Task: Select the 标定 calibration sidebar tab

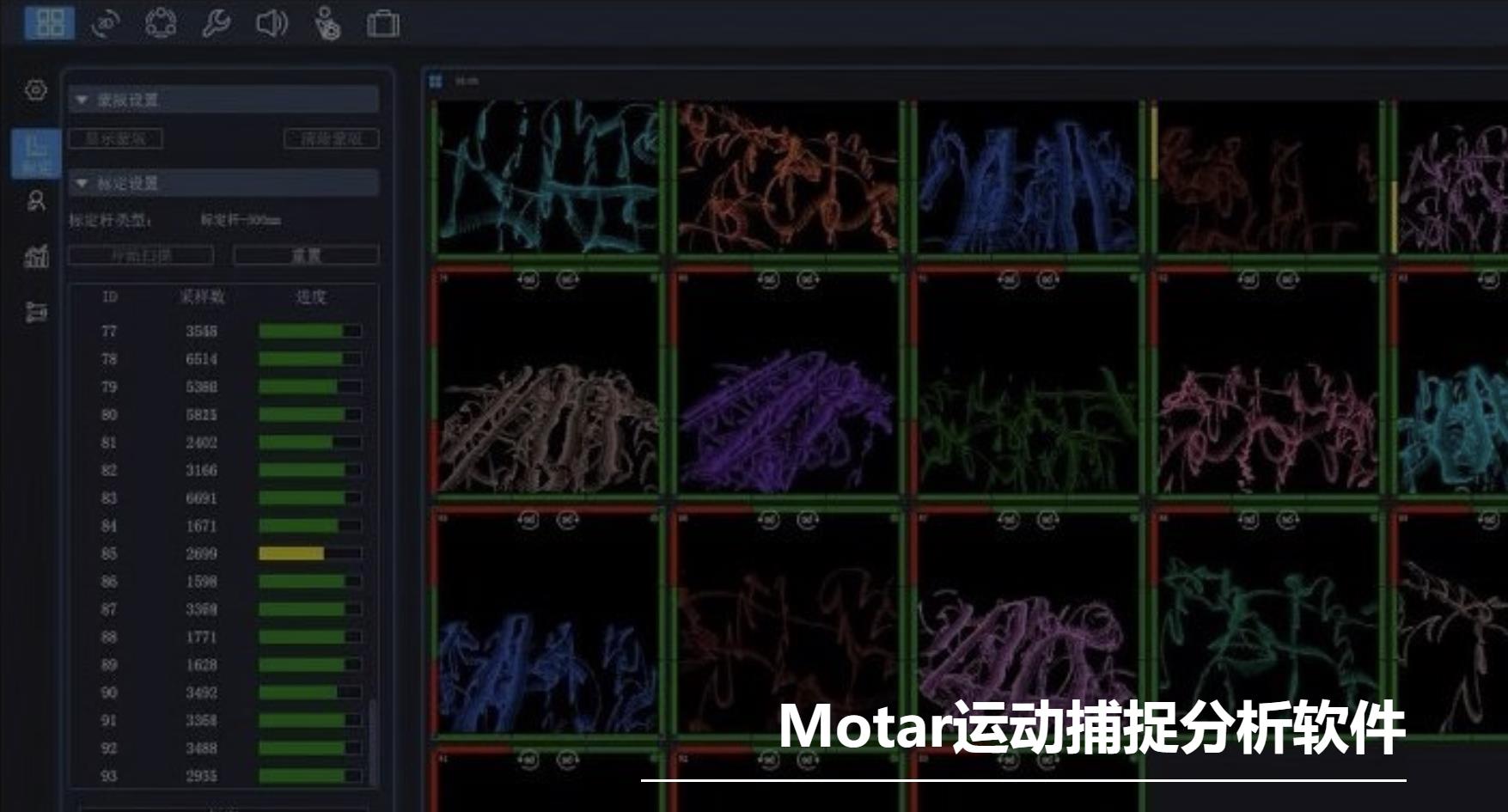Action: coord(36,154)
